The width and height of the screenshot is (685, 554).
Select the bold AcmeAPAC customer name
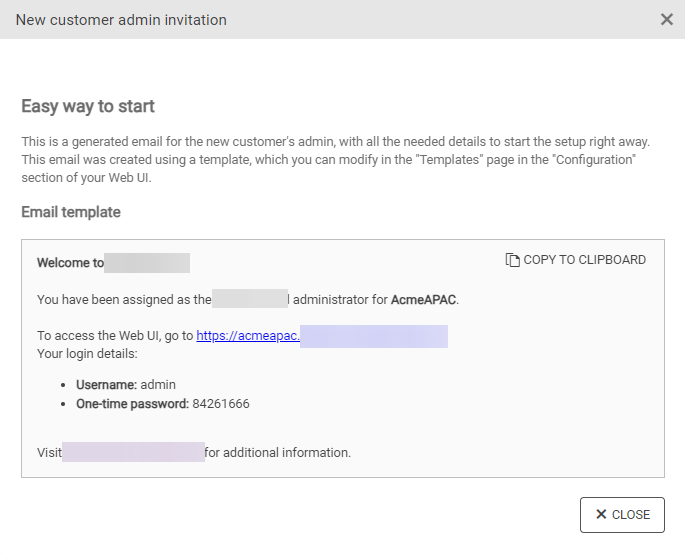(423, 299)
